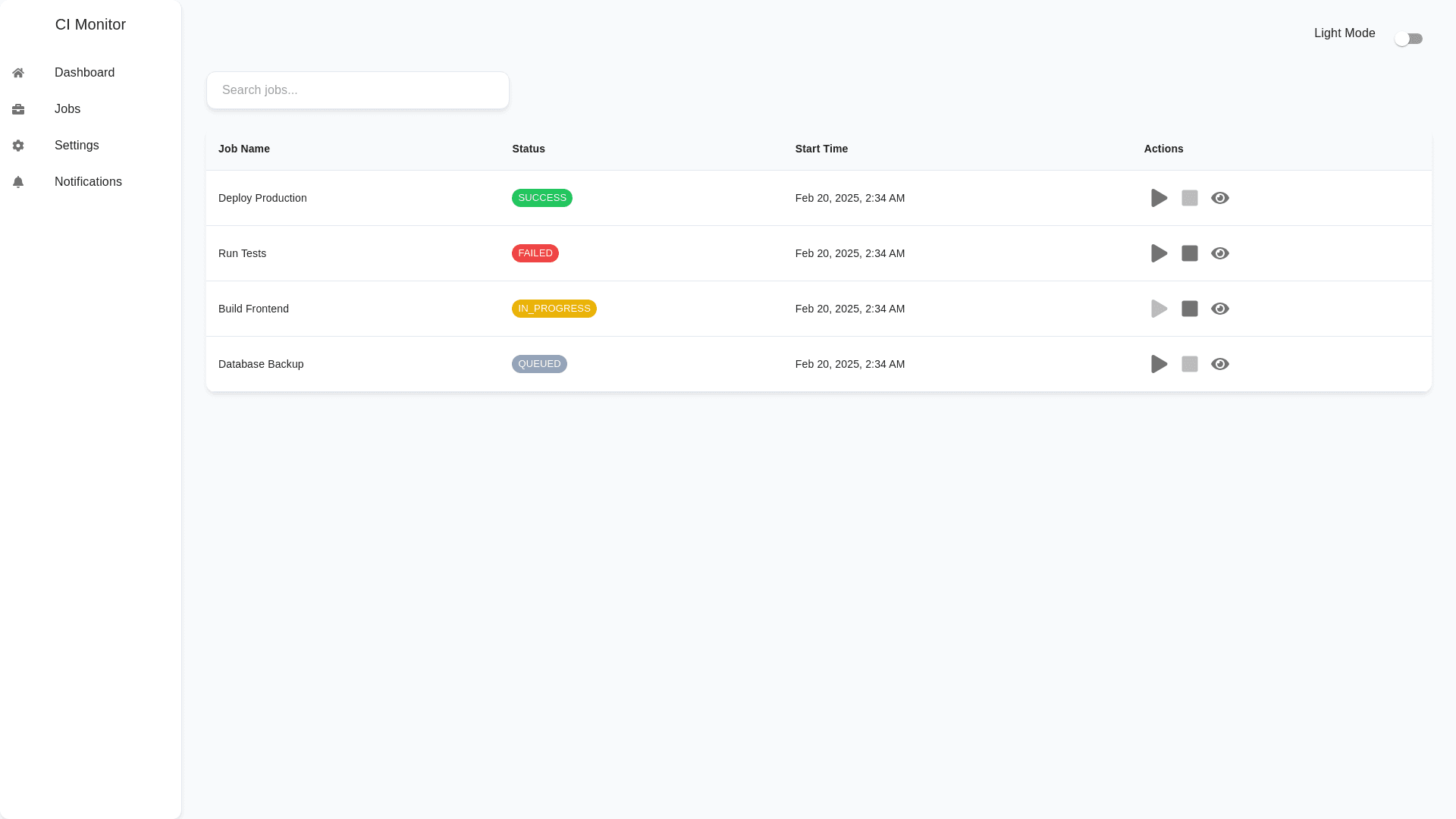
Task: Click the Search jobs input field
Action: point(357,90)
